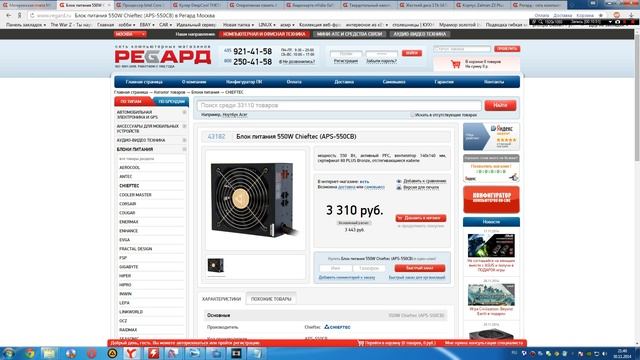Select CORSAIR brand in sidebar
Screen dimensions: 640x360
coord(127,204)
